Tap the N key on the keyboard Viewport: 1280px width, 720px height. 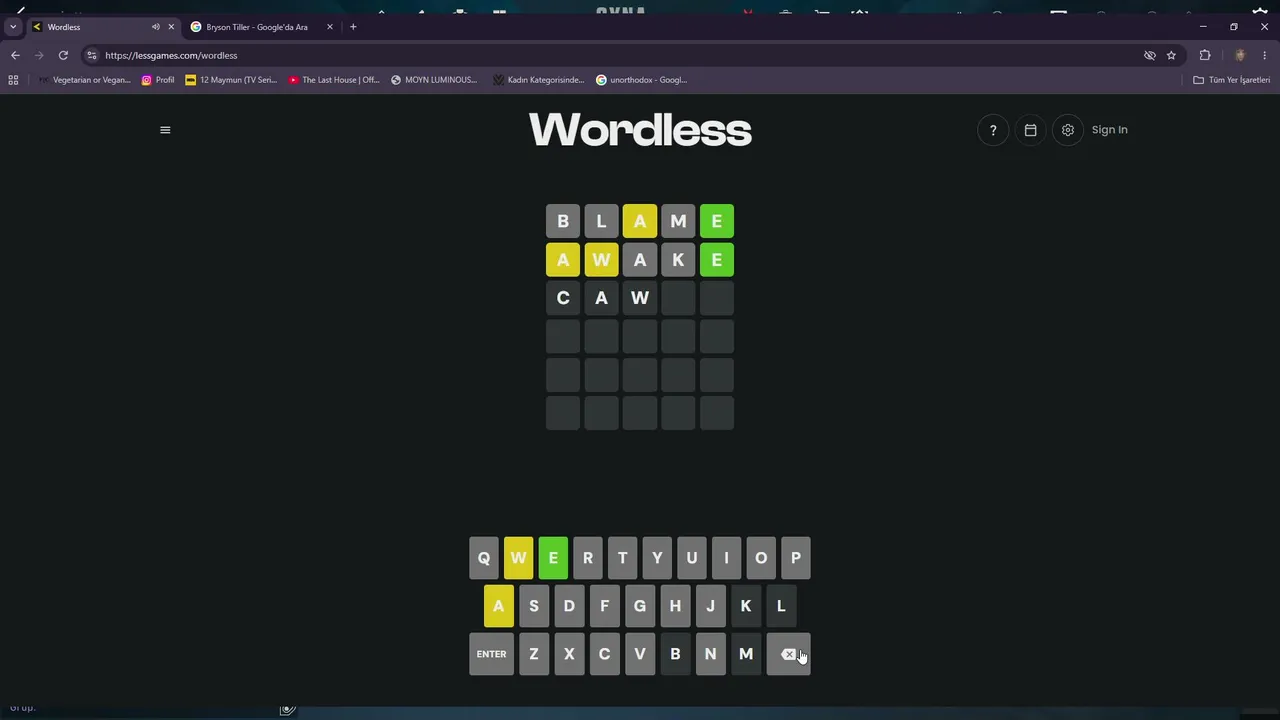click(710, 654)
